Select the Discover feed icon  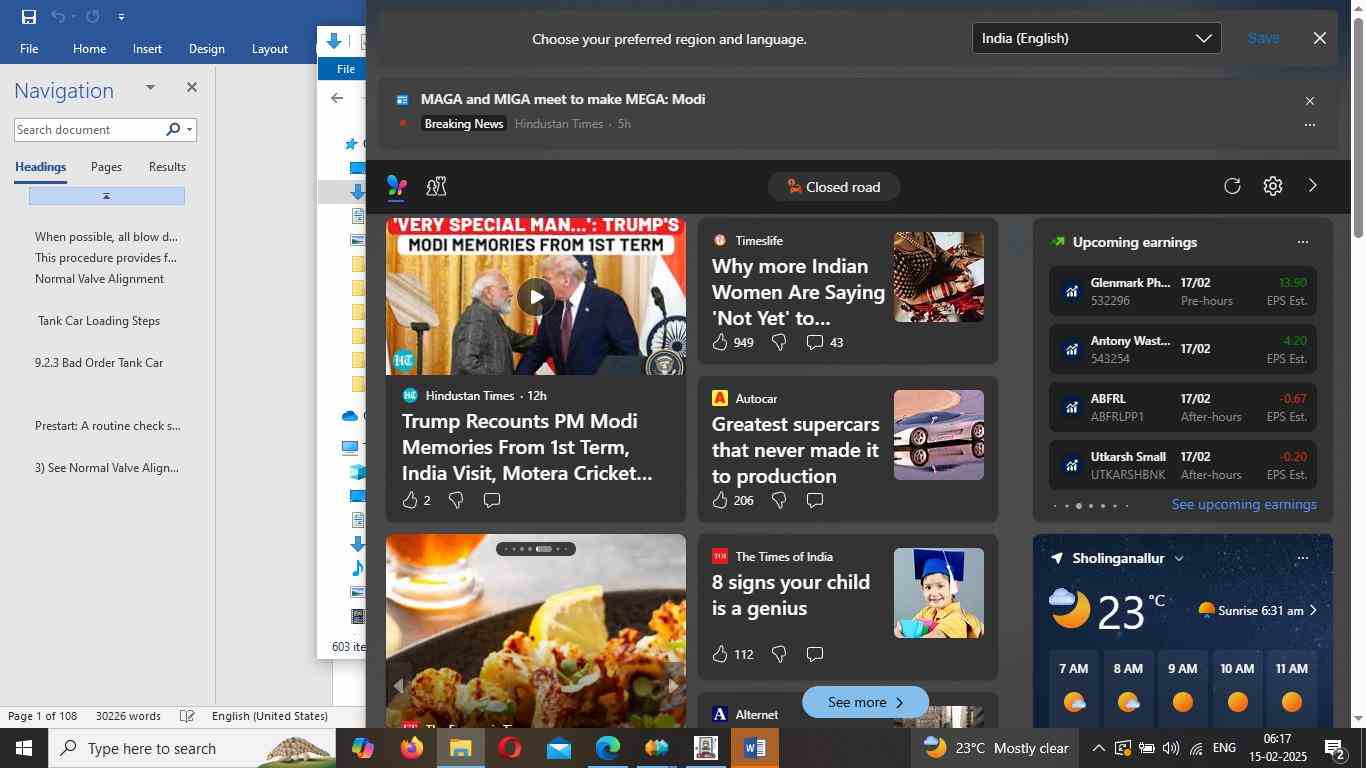point(397,186)
